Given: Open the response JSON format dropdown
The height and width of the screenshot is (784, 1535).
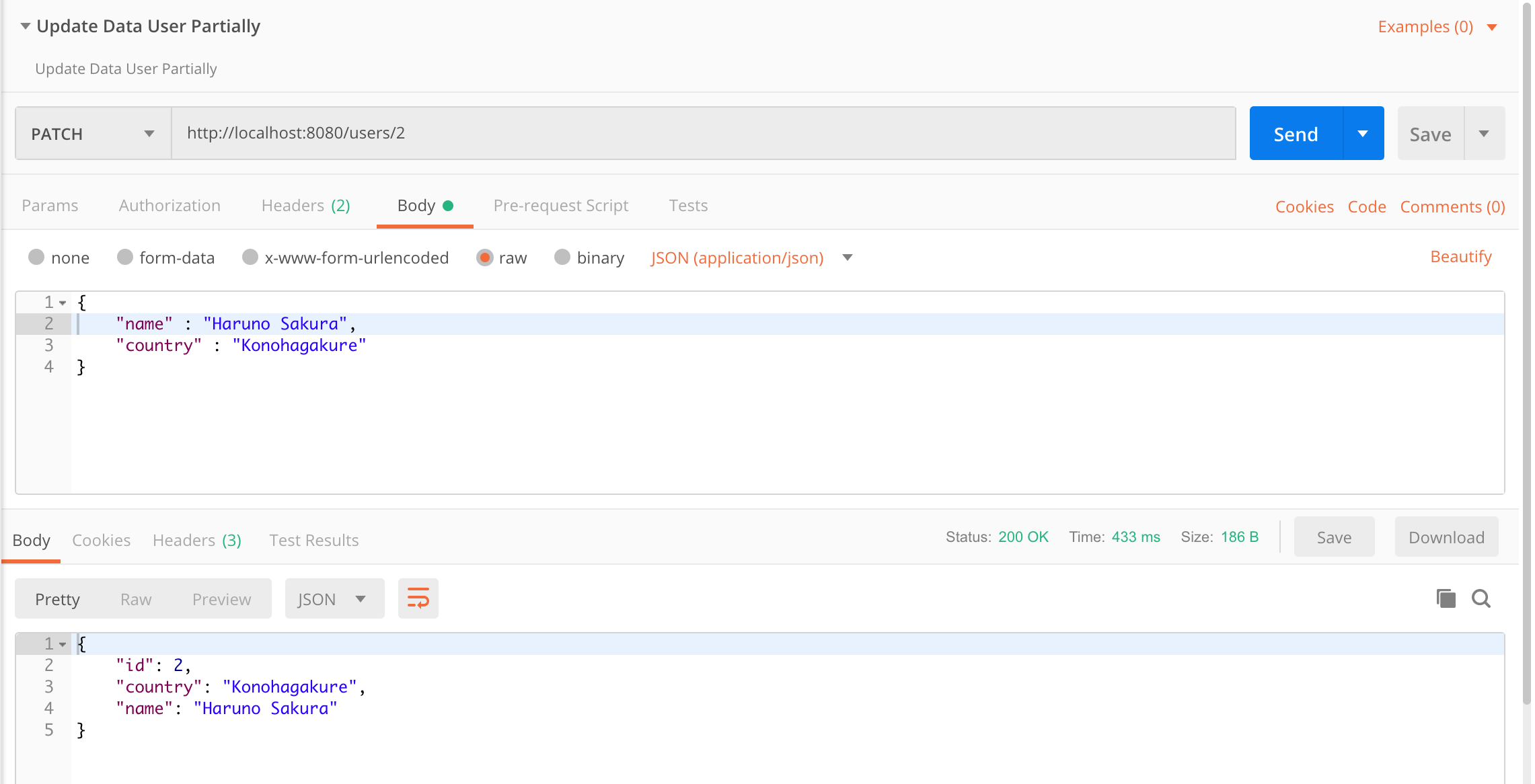Looking at the screenshot, I should point(334,598).
